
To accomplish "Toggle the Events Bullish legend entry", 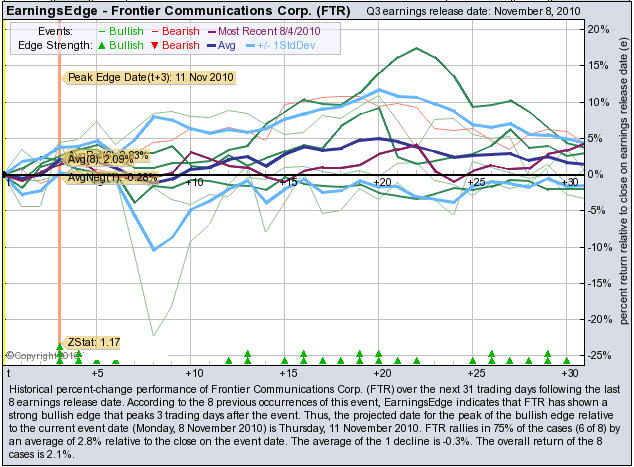I will [x=115, y=31].
